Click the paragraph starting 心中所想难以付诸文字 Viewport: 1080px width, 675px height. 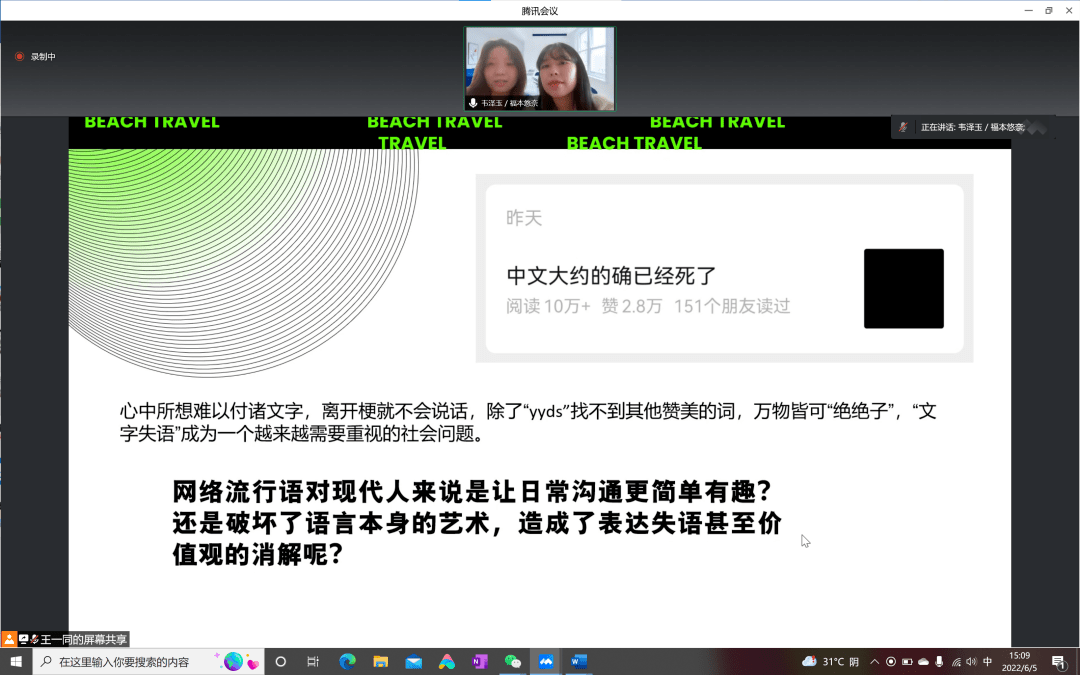pos(528,422)
